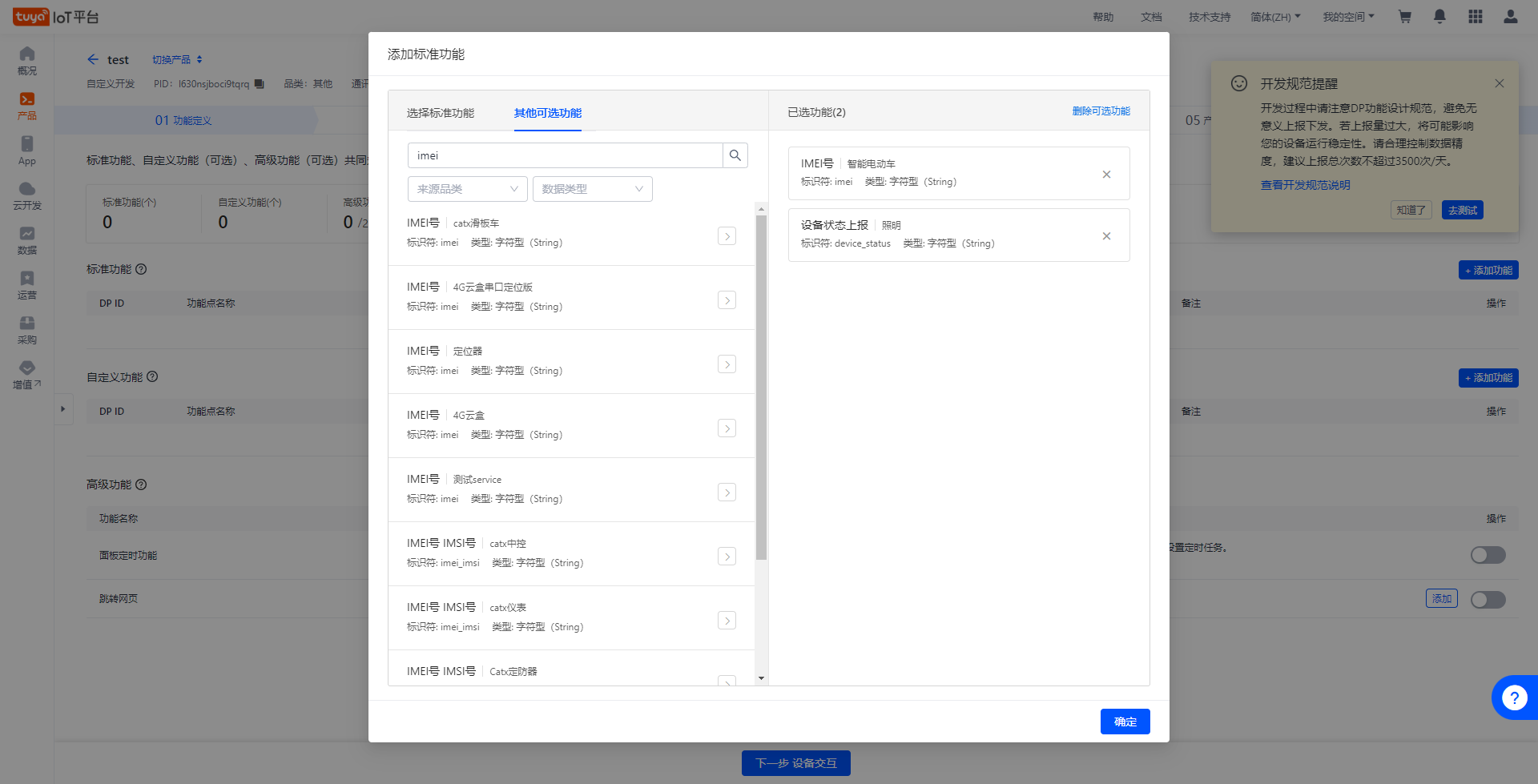Screen dimensions: 1538x784
Task: Open the 数据类型 dropdown
Action: (592, 189)
